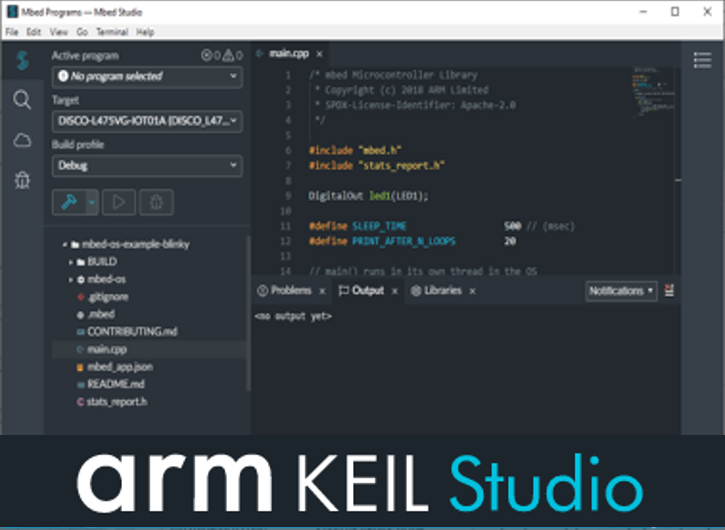Open the Search view in sidebar
This screenshot has width=725, height=530.
[22, 100]
